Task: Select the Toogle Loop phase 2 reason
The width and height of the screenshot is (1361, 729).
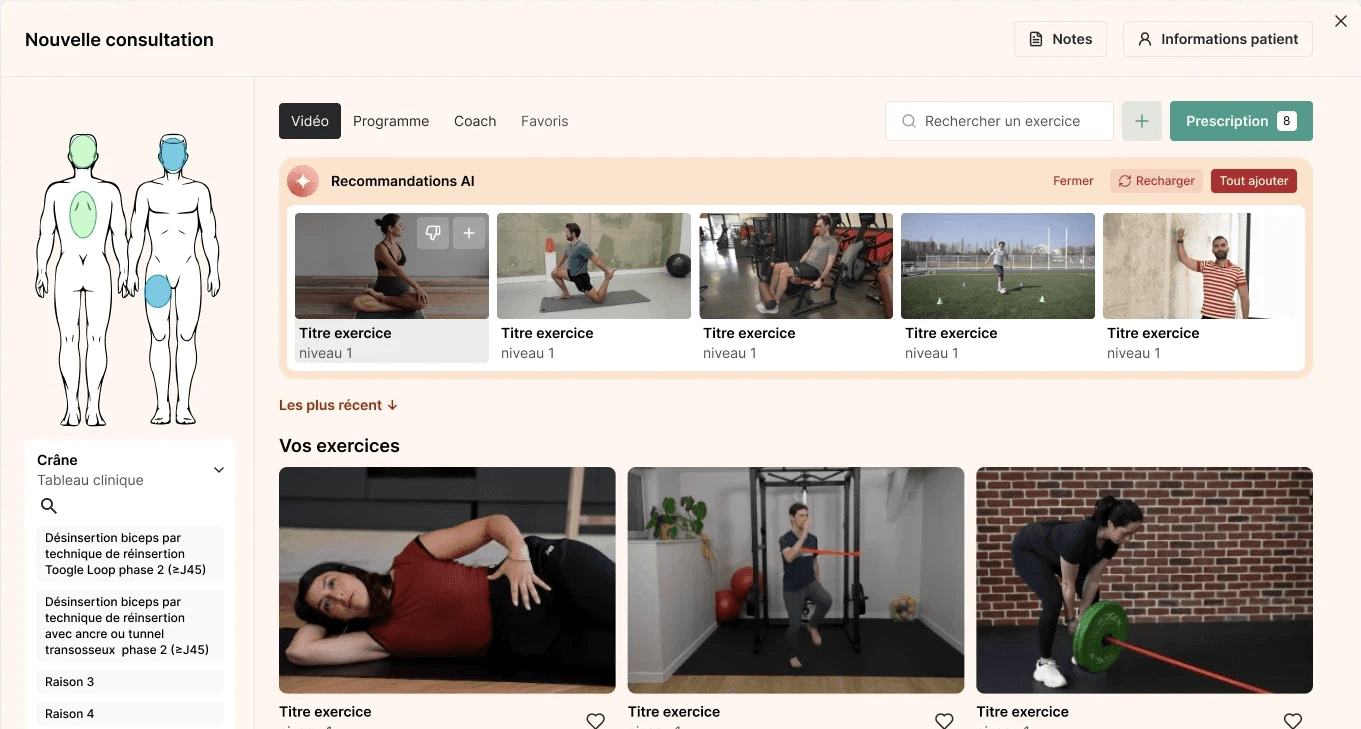Action: tap(130, 554)
